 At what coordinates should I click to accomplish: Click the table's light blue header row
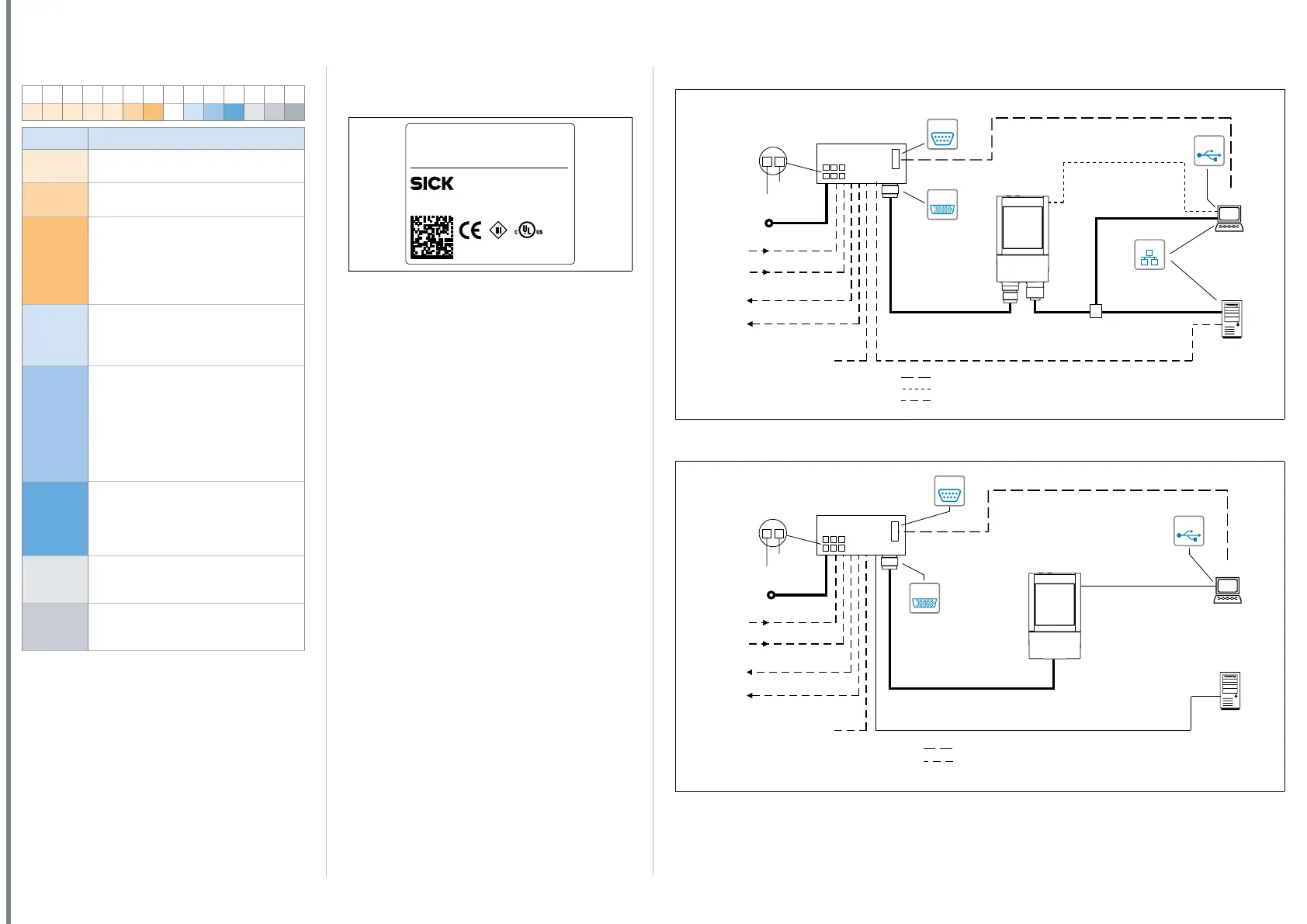(x=163, y=138)
